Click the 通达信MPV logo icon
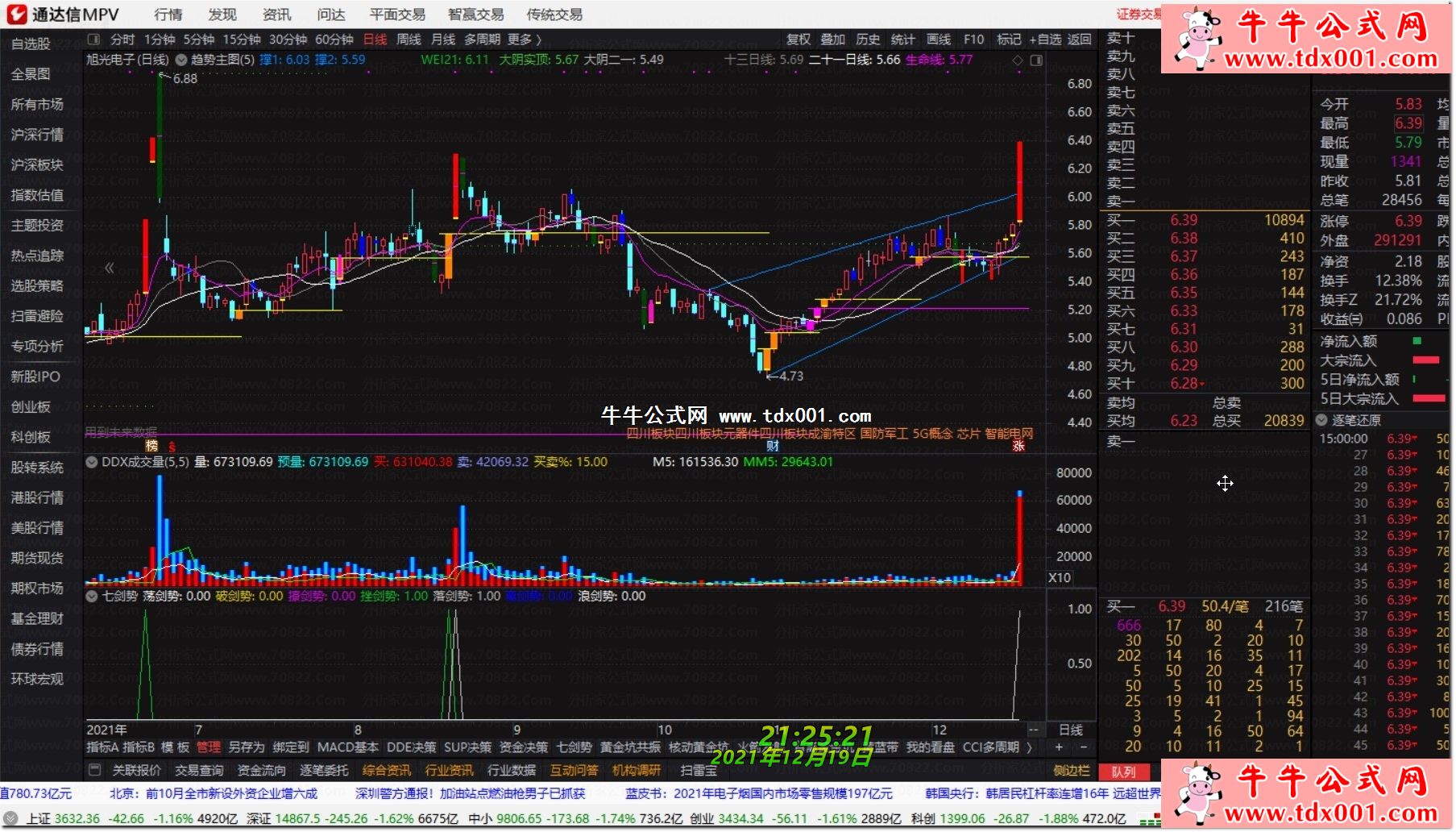 (16, 14)
